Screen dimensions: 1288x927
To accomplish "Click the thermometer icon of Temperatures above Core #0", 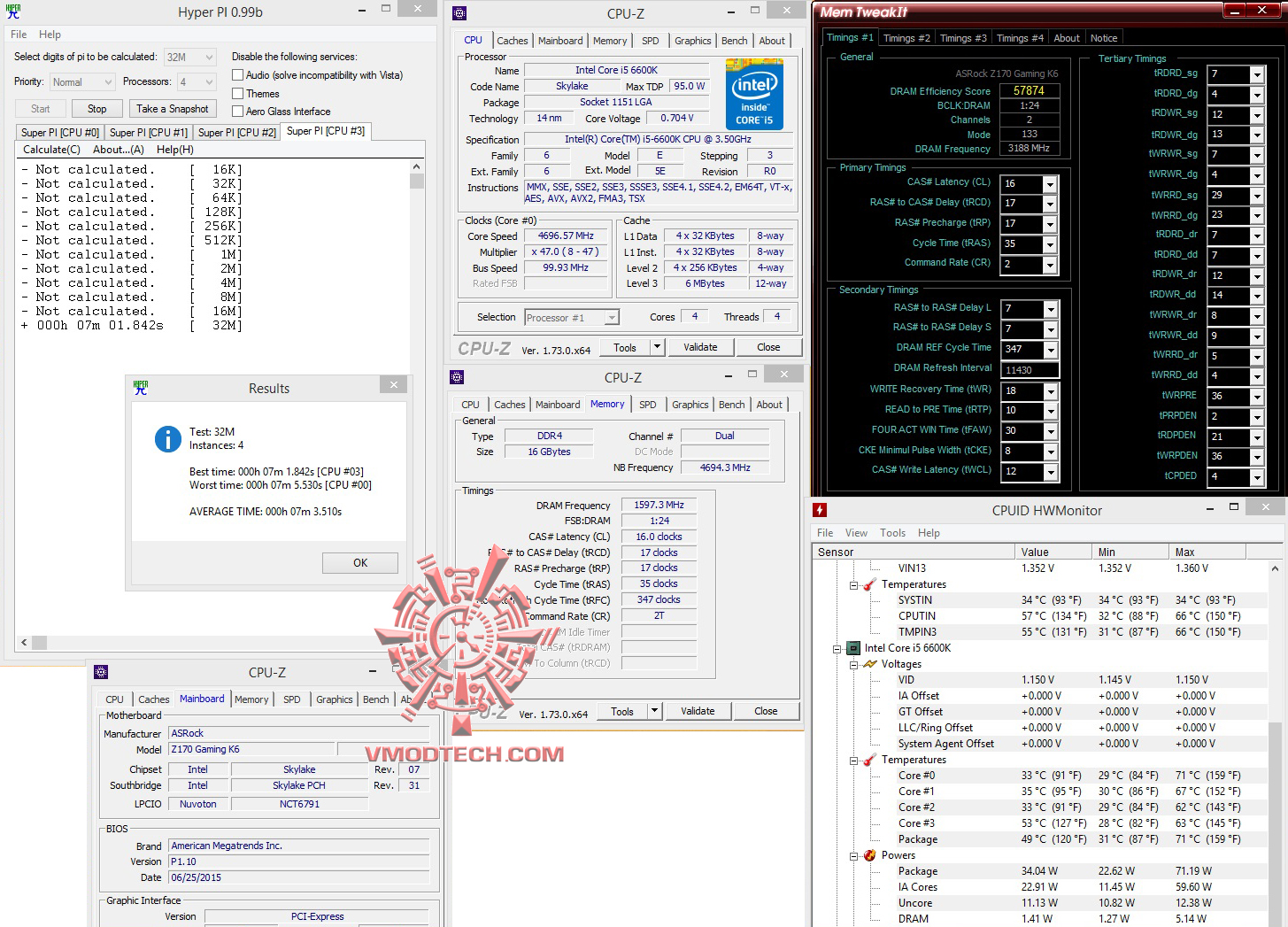I will pyautogui.click(x=870, y=760).
